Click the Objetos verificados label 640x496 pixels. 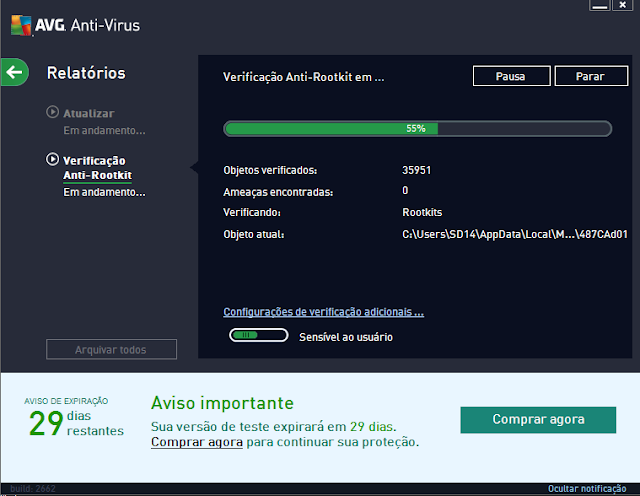[270, 170]
